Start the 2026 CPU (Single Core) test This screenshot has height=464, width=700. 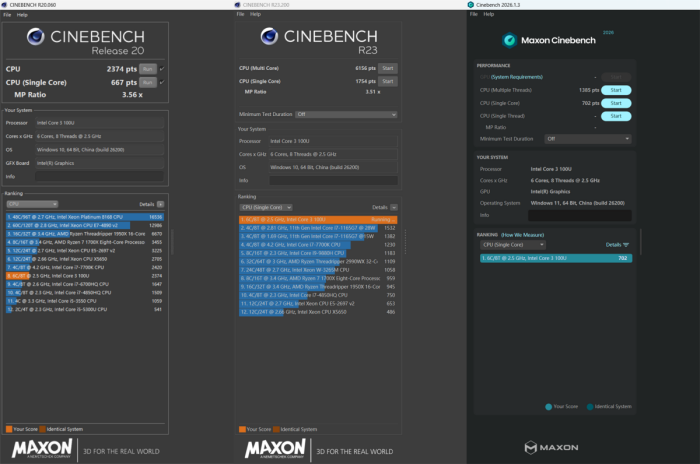tap(616, 103)
